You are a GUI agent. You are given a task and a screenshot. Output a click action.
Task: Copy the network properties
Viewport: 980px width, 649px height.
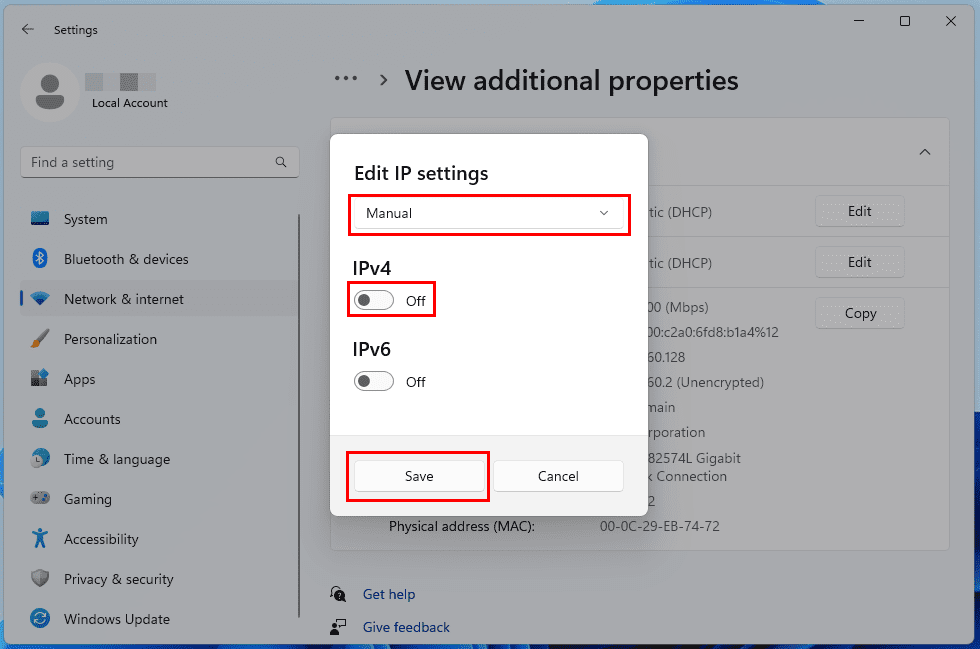(859, 313)
